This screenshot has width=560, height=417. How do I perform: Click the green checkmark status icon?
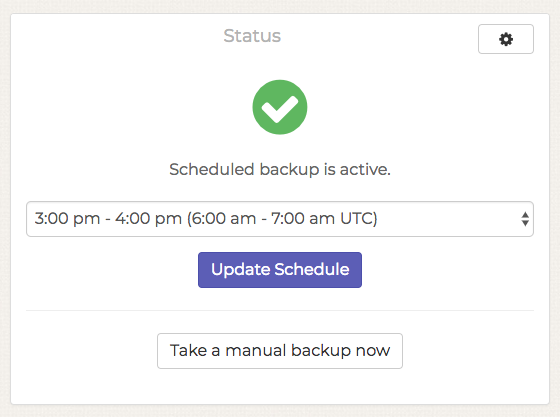[280, 107]
